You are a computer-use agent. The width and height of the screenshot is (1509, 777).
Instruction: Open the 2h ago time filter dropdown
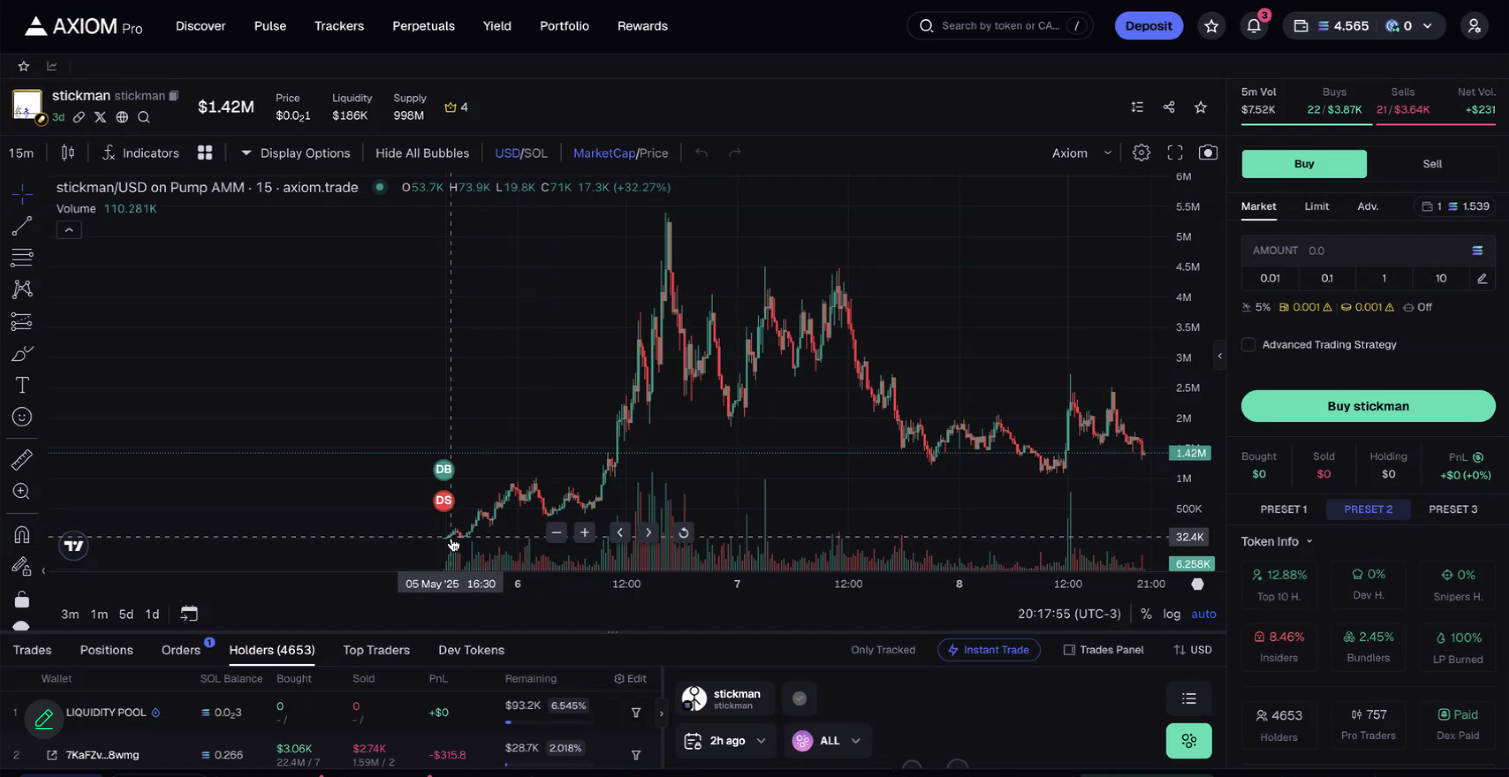click(726, 741)
